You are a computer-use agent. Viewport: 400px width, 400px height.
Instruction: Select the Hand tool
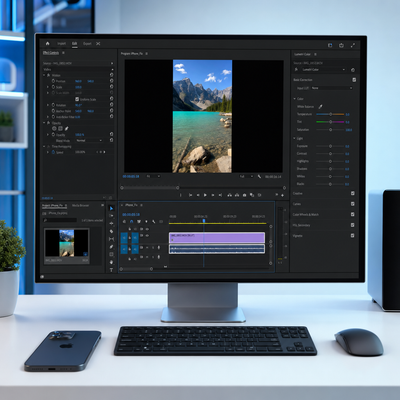click(x=111, y=262)
